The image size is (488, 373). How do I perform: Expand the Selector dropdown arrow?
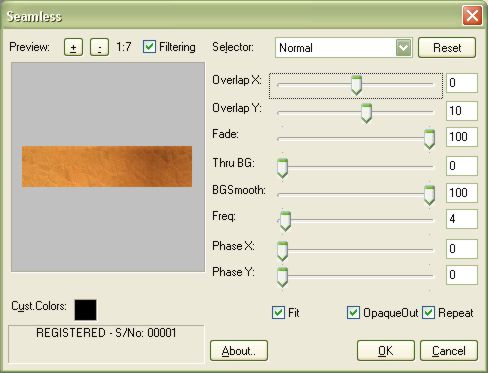point(403,48)
